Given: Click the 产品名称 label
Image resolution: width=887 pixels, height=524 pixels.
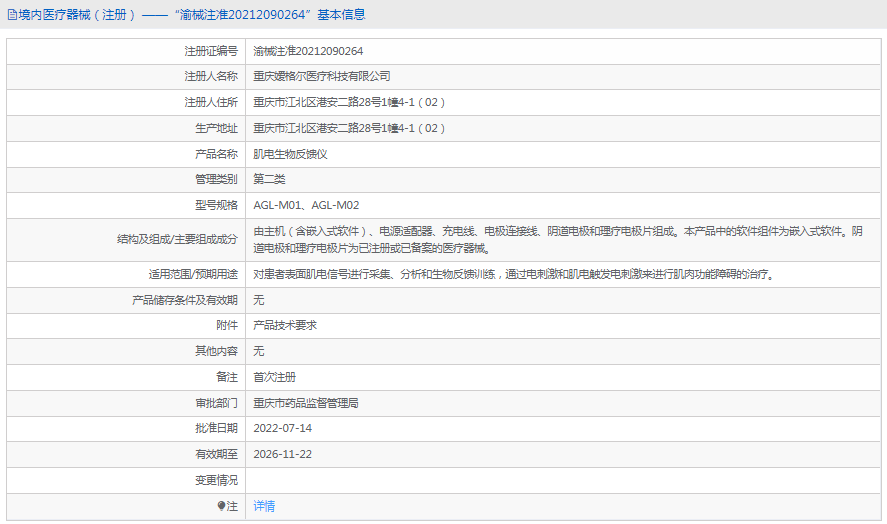Looking at the screenshot, I should (217, 154).
